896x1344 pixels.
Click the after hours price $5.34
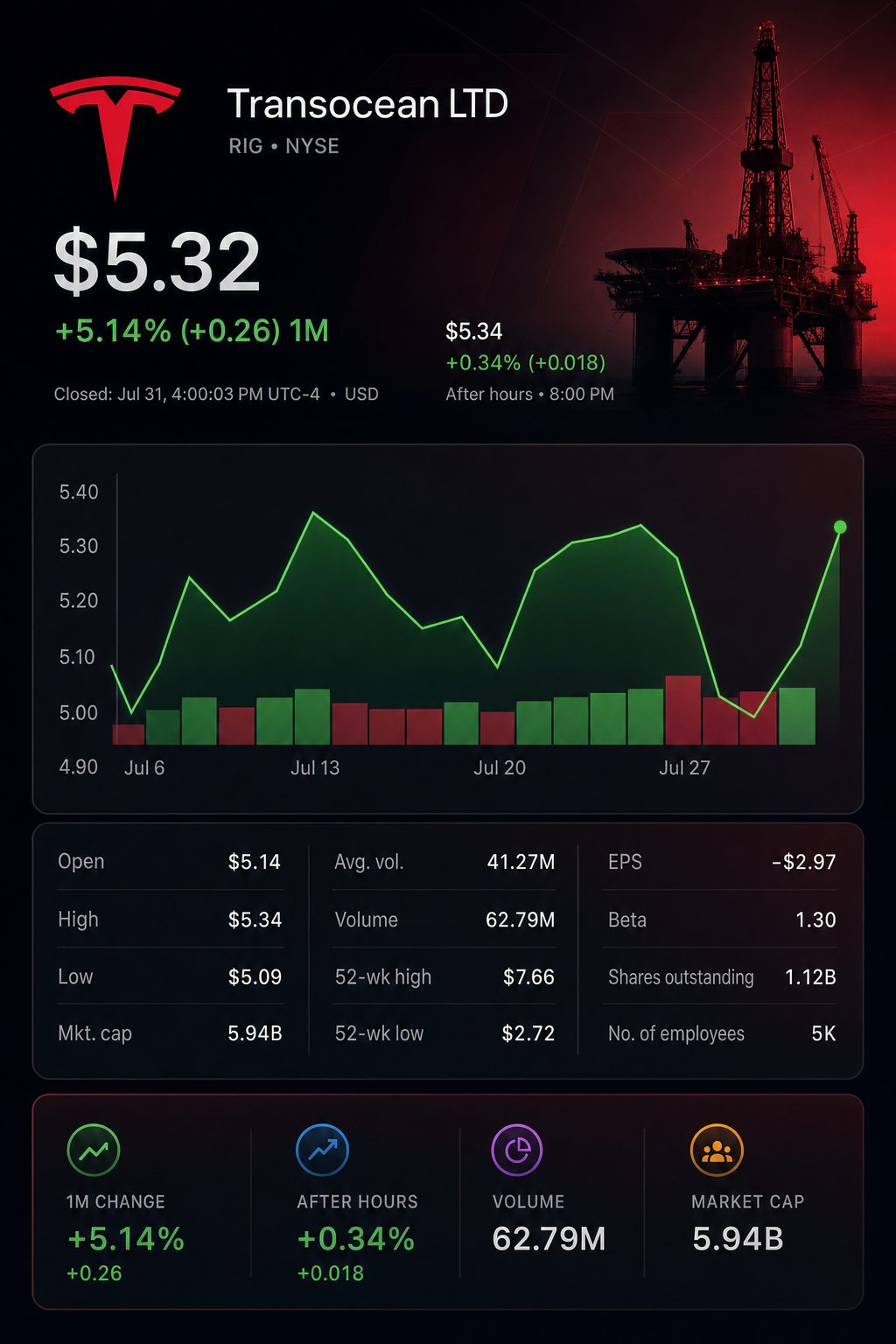pyautogui.click(x=474, y=332)
